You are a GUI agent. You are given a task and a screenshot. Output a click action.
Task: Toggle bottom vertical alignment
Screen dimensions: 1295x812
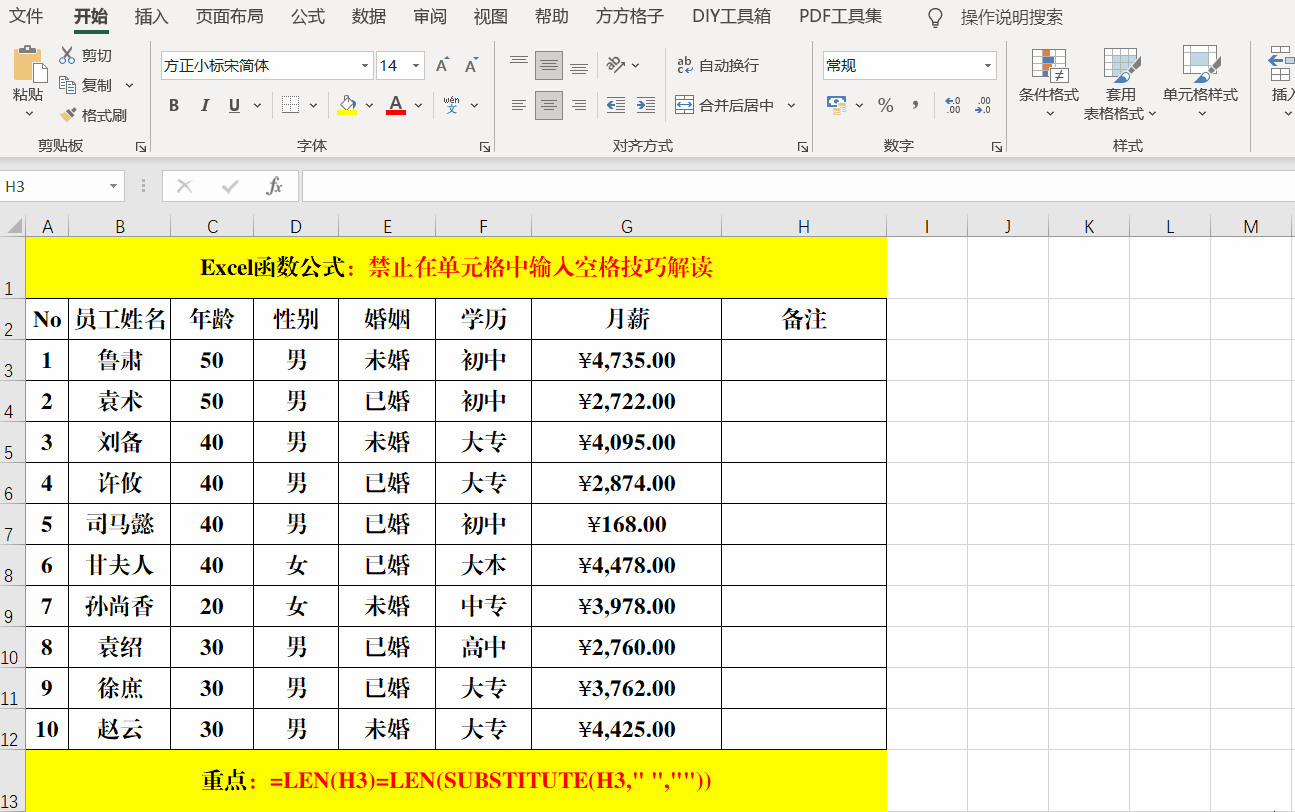pyautogui.click(x=579, y=66)
